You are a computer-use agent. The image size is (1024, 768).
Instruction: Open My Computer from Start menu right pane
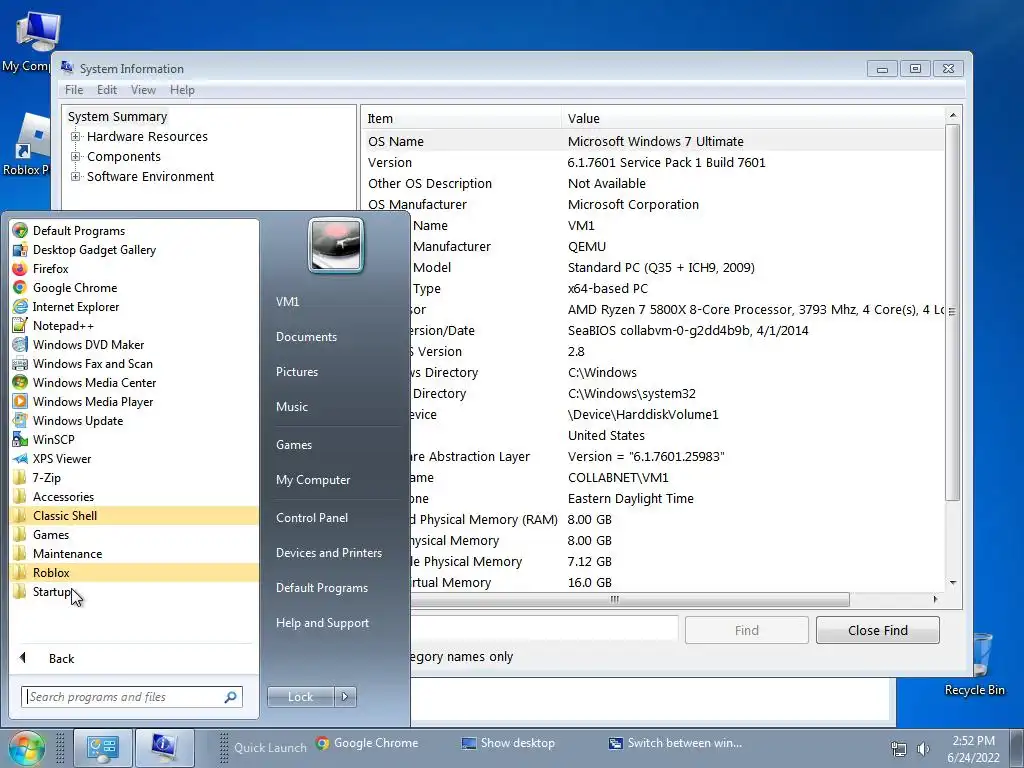(313, 479)
